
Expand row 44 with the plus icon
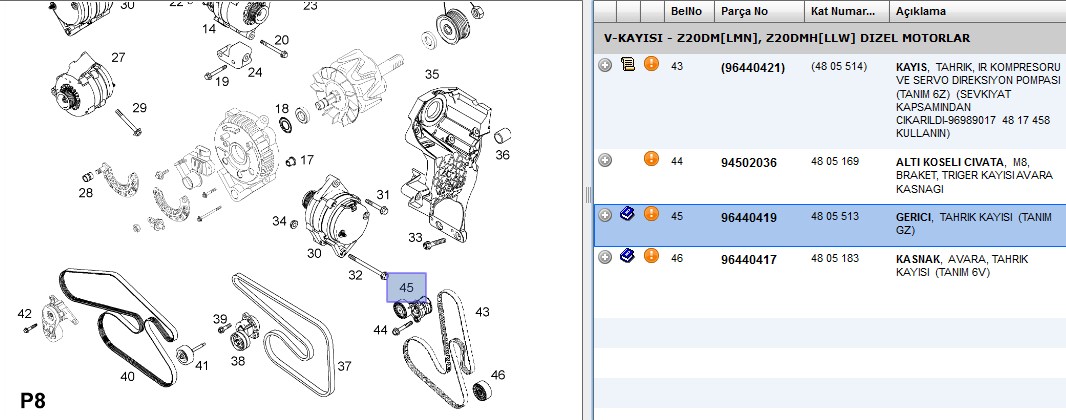[605, 160]
